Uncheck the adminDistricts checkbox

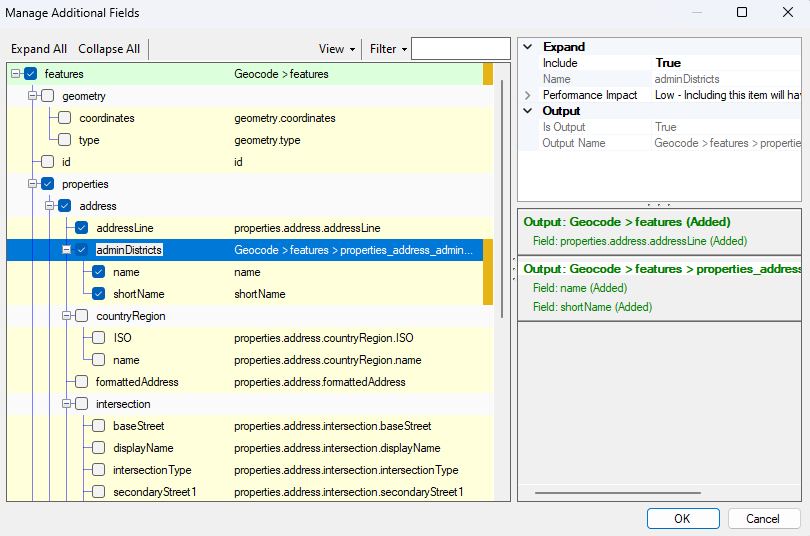coord(82,250)
